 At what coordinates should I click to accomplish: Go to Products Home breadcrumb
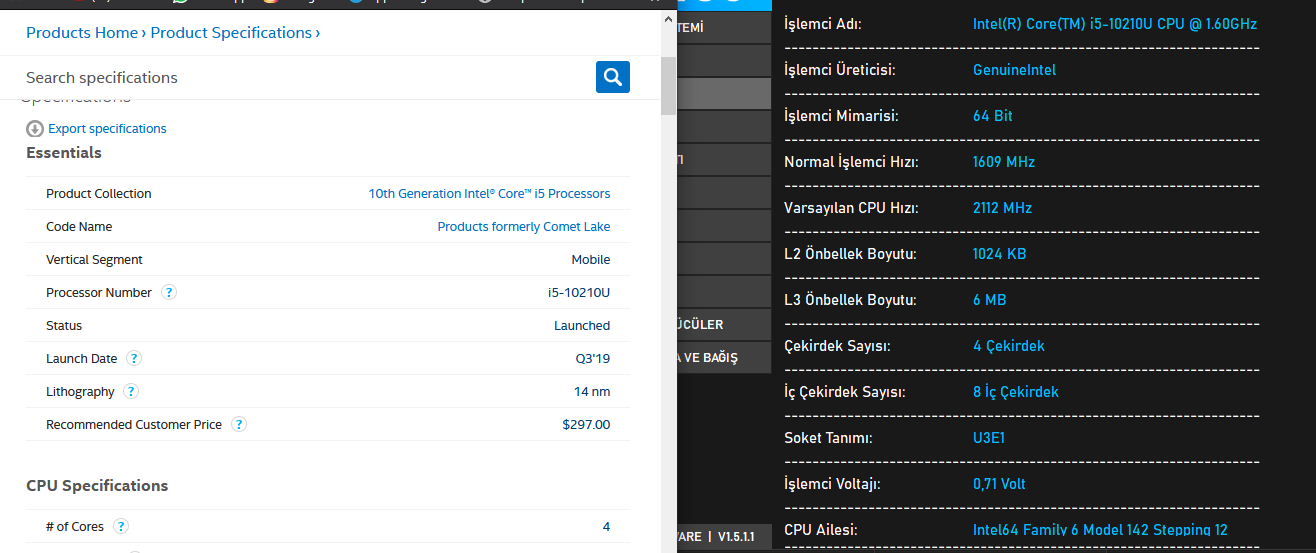click(82, 33)
